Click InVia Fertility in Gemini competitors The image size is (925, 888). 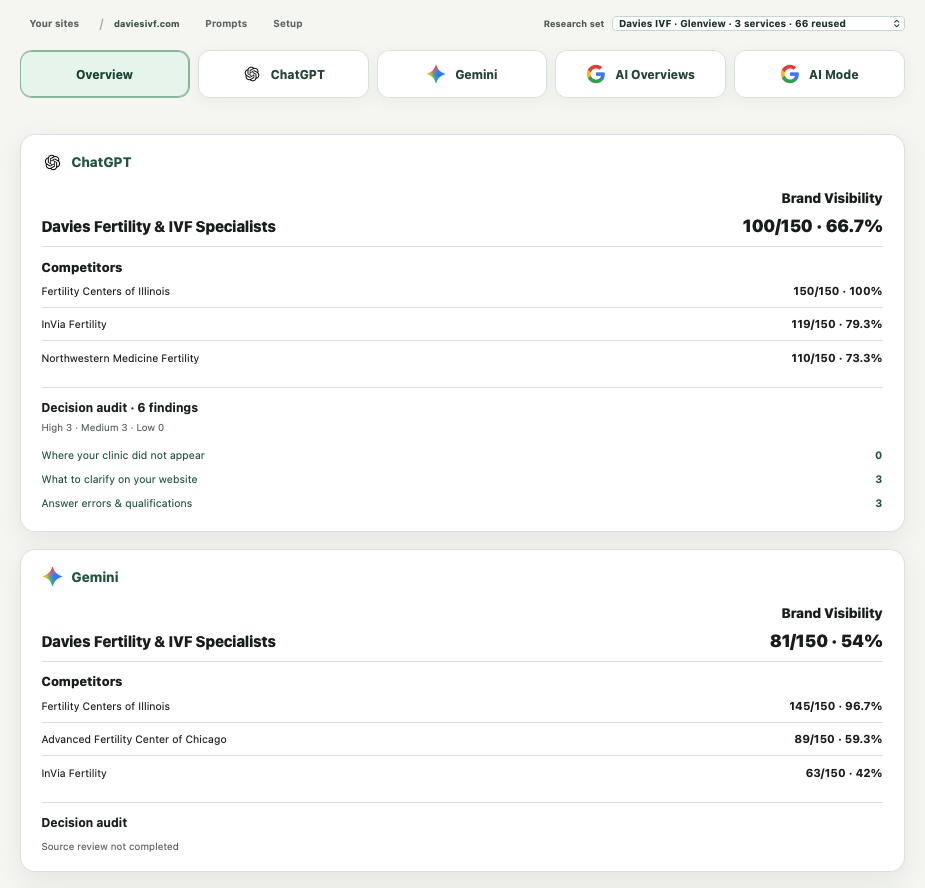click(x=74, y=774)
